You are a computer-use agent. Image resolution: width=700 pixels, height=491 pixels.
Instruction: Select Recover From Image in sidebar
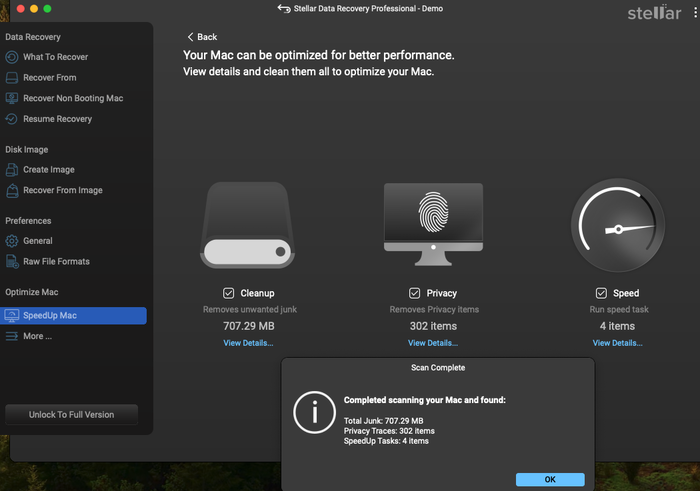click(62, 190)
